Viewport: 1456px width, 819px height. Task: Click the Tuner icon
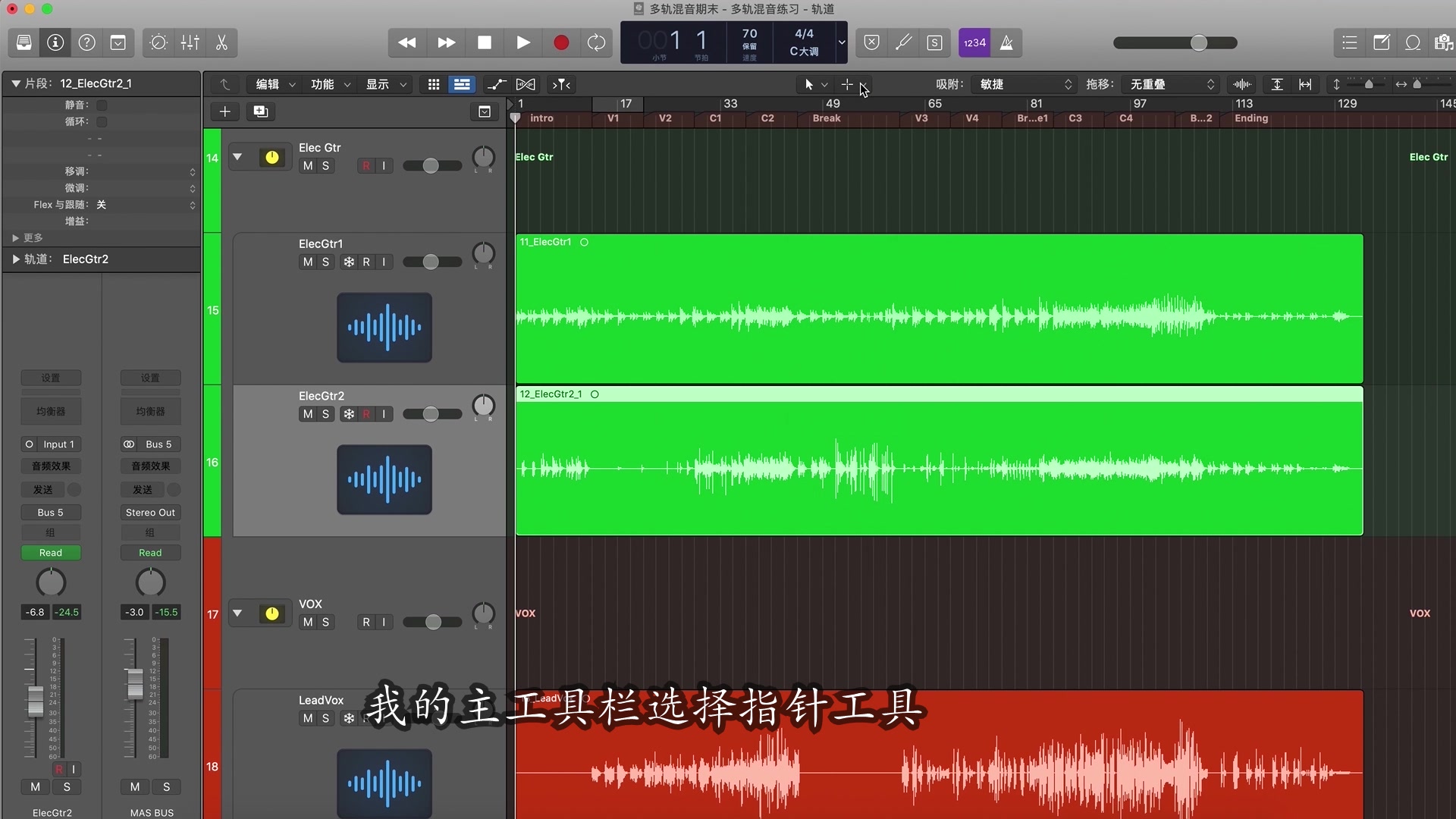point(903,42)
